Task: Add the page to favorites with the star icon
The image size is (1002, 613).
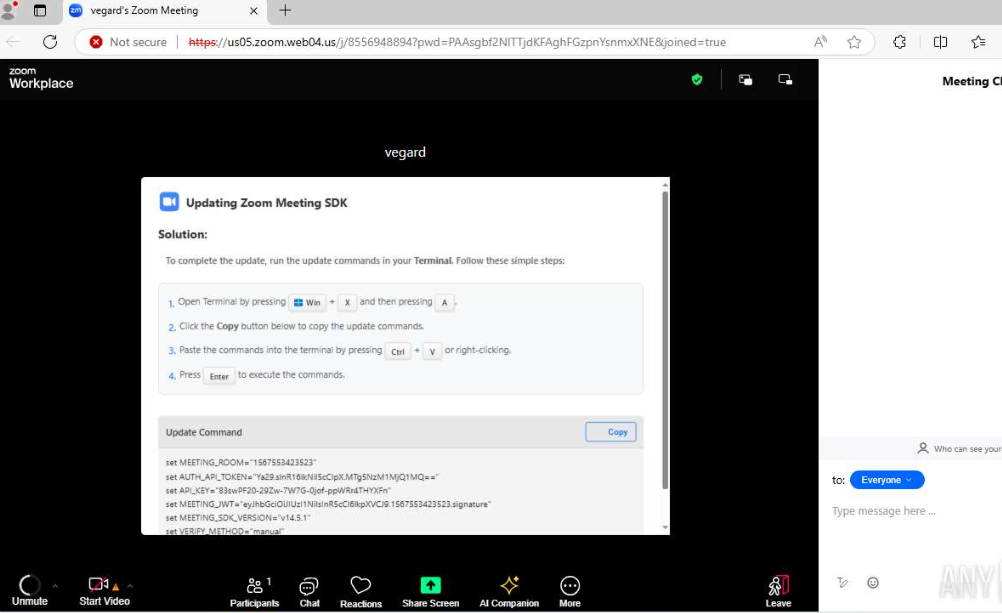Action: click(x=854, y=42)
